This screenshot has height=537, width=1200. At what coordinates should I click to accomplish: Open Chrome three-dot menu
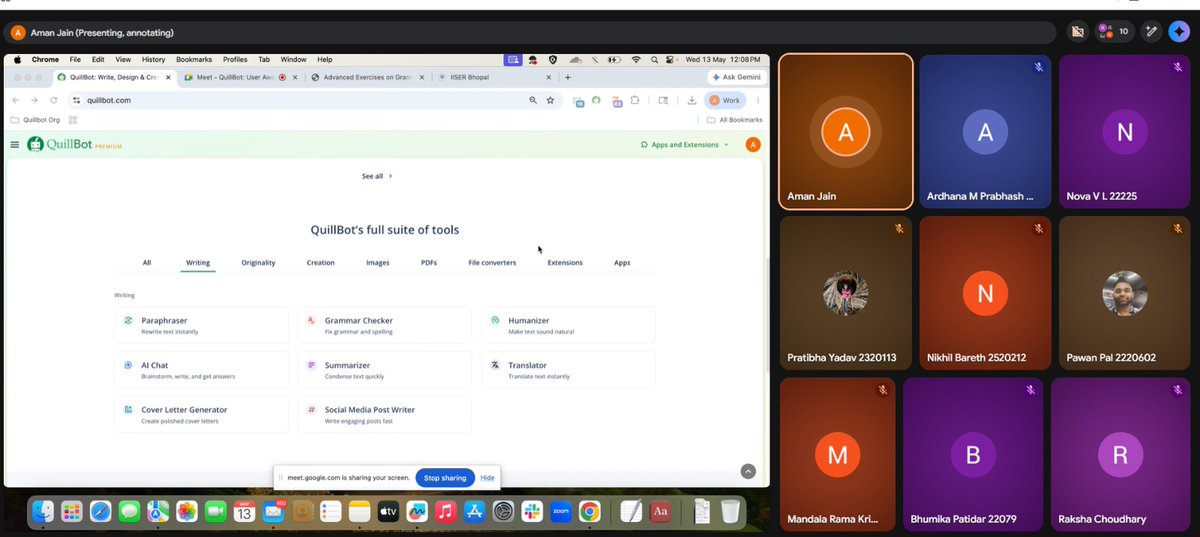pos(758,100)
